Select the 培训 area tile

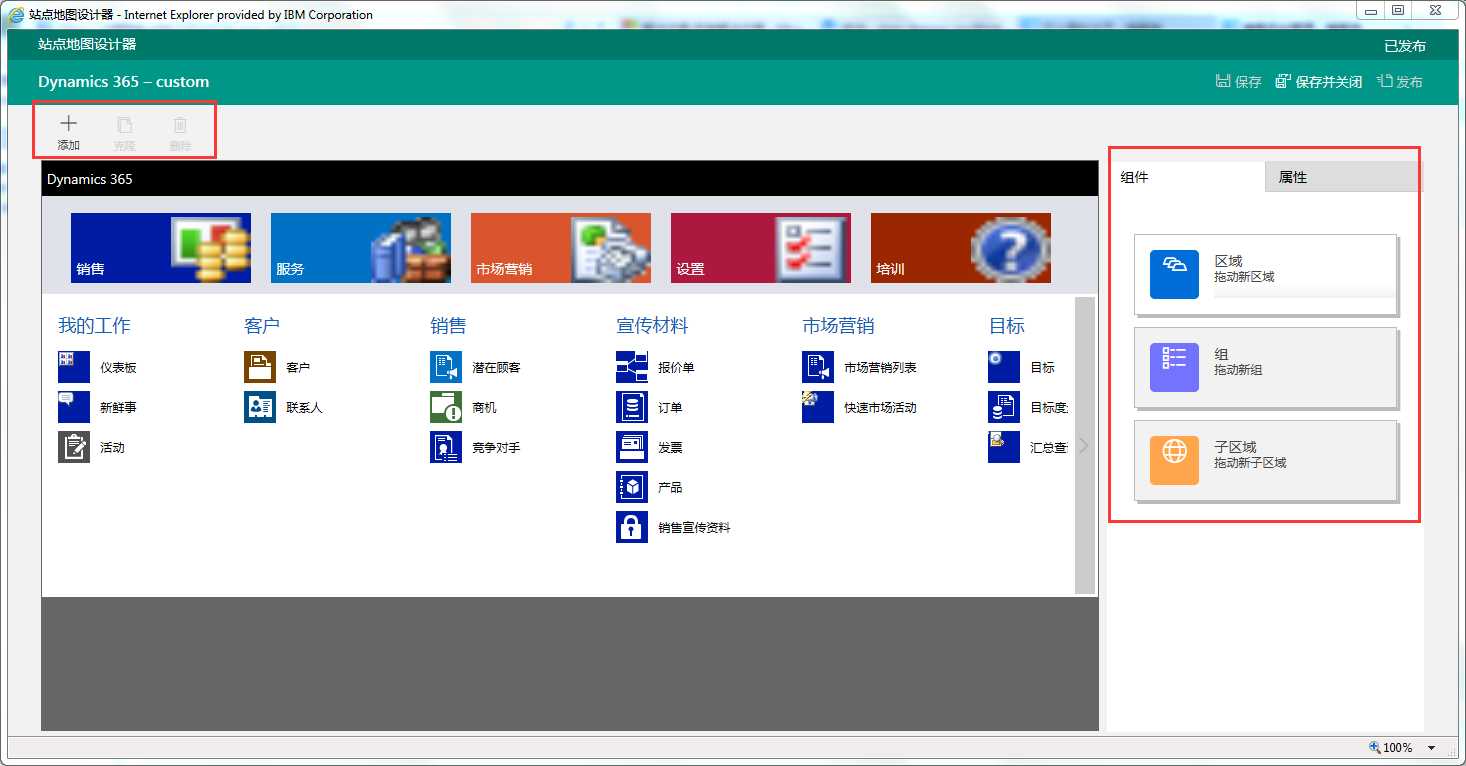click(x=961, y=248)
